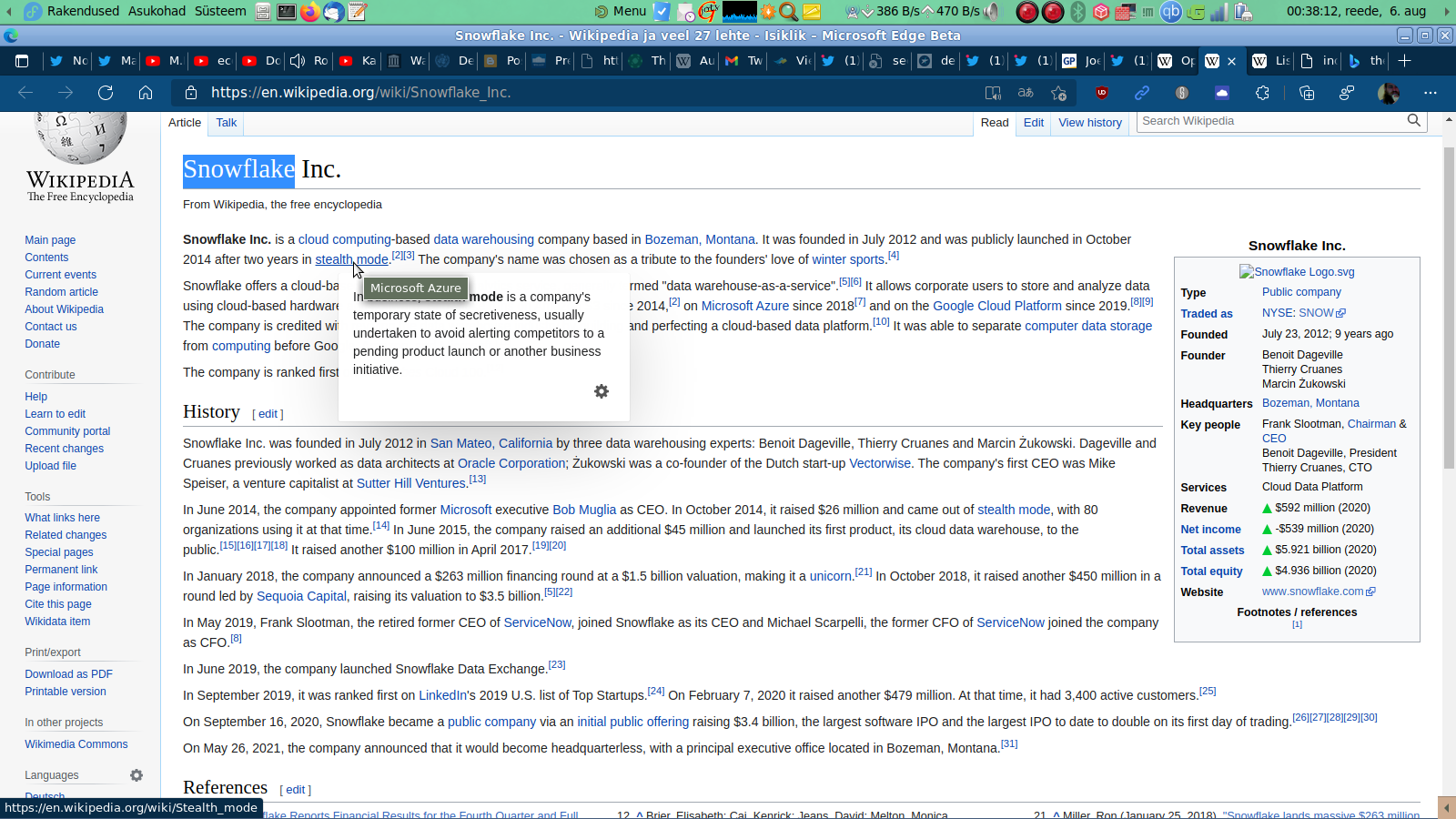Open Edge Settings and more menu
The width and height of the screenshot is (1456, 819).
(x=1431, y=93)
